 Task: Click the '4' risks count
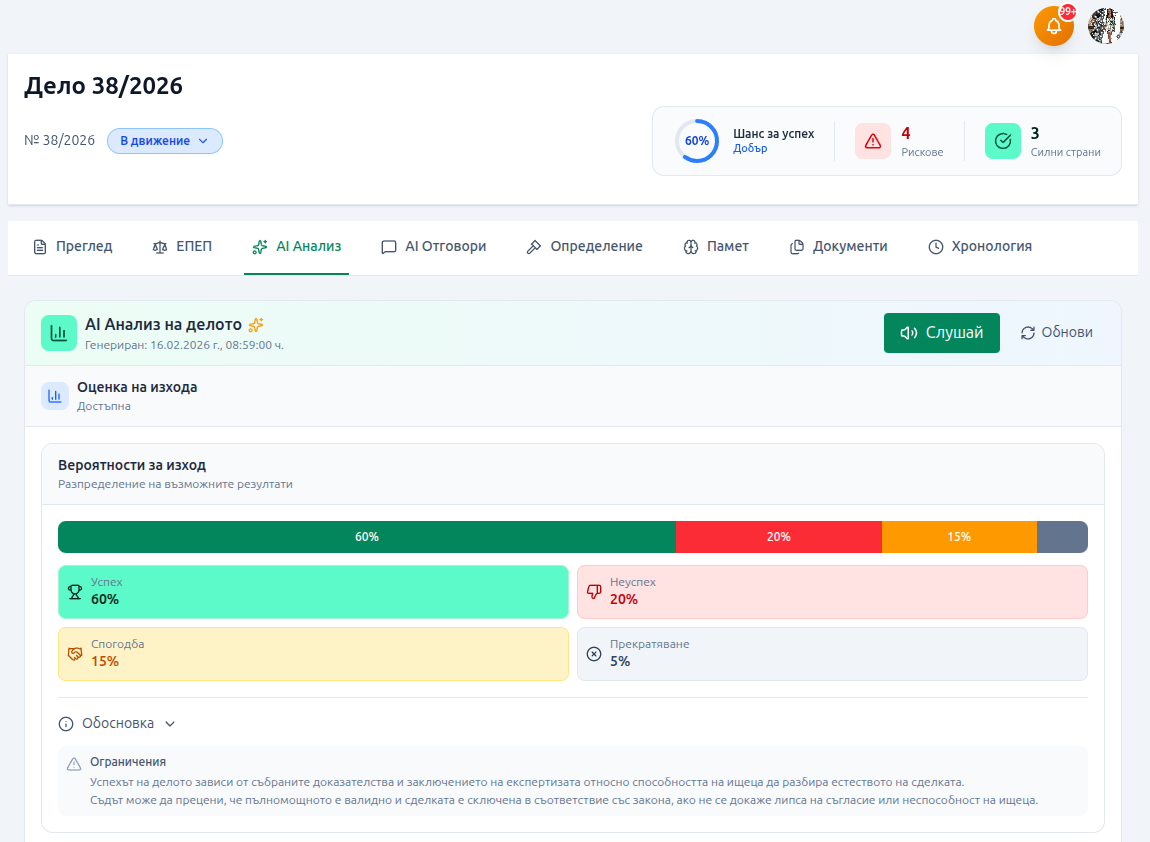pyautogui.click(x=906, y=133)
